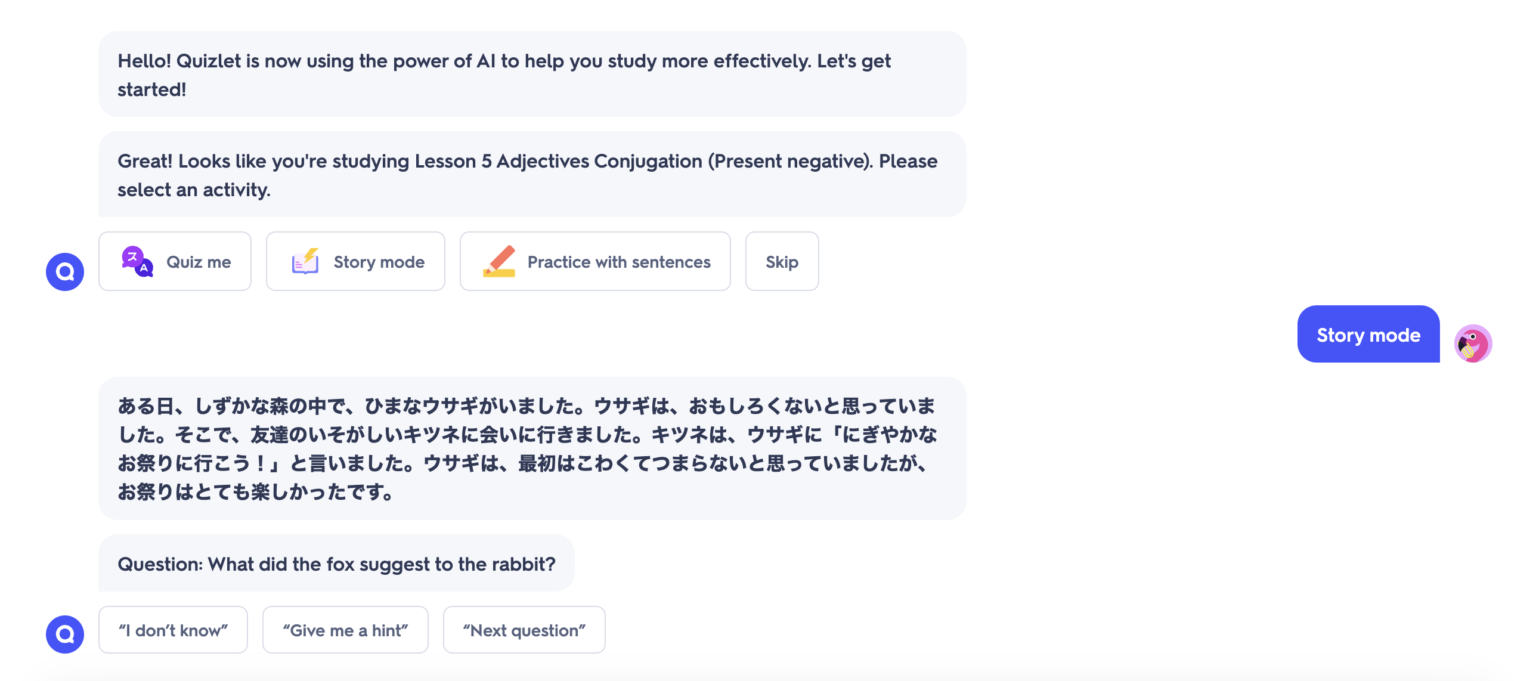Select the flamingo profile avatar
1536x681 pixels.
pos(1472,343)
